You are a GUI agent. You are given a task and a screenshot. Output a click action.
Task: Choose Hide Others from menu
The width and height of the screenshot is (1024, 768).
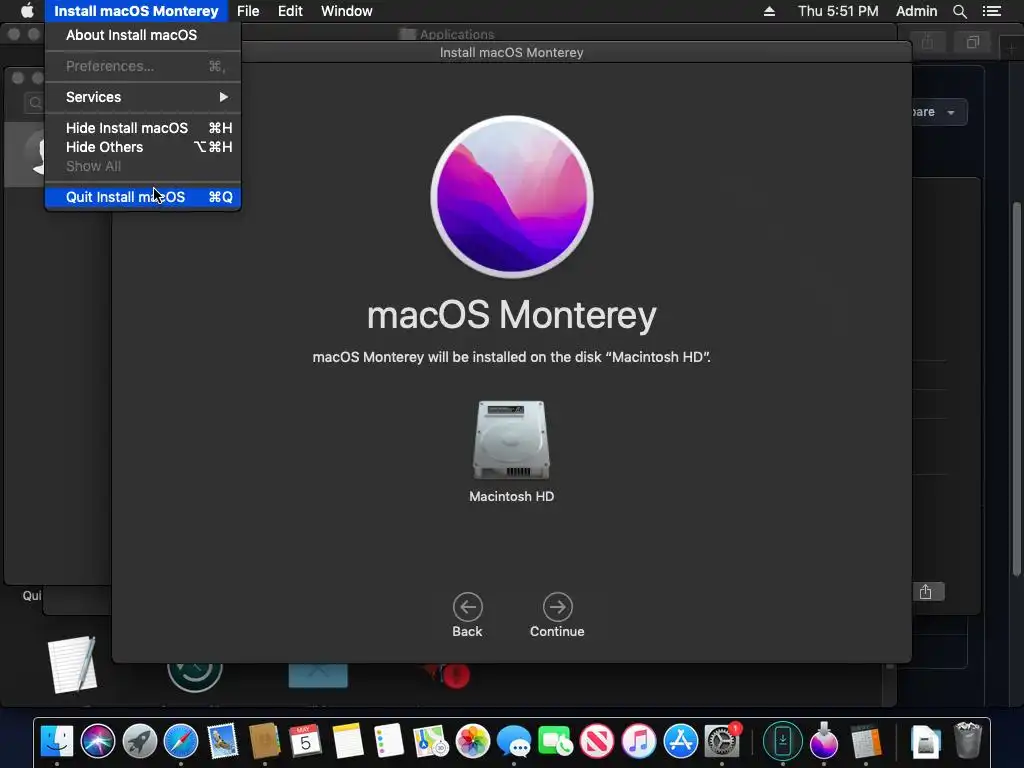coord(142,147)
